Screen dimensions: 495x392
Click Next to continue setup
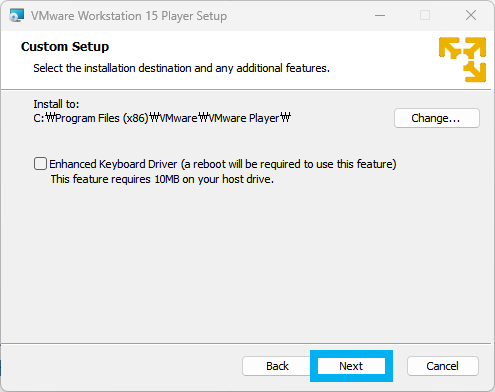click(x=351, y=366)
